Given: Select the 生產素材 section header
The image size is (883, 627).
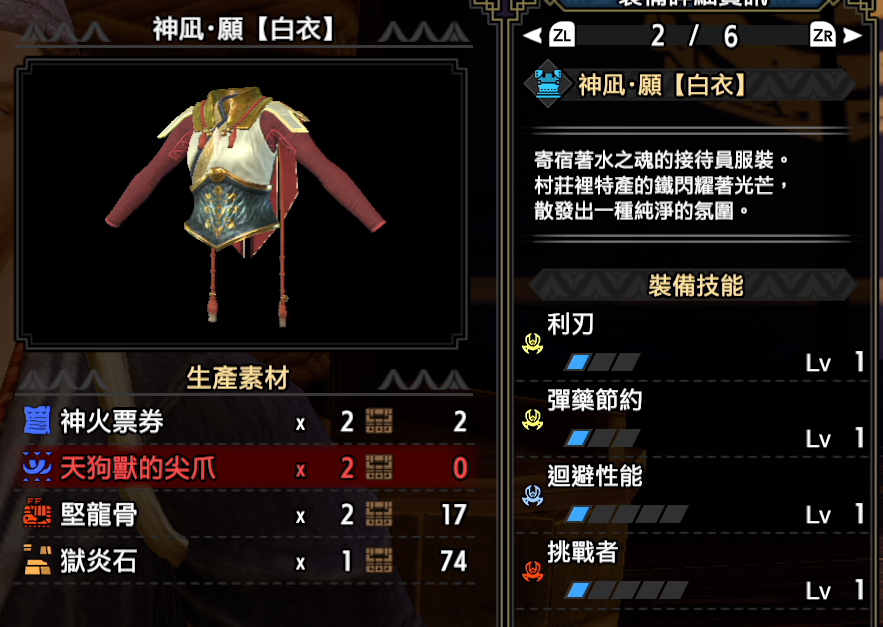Looking at the screenshot, I should pos(238,377).
